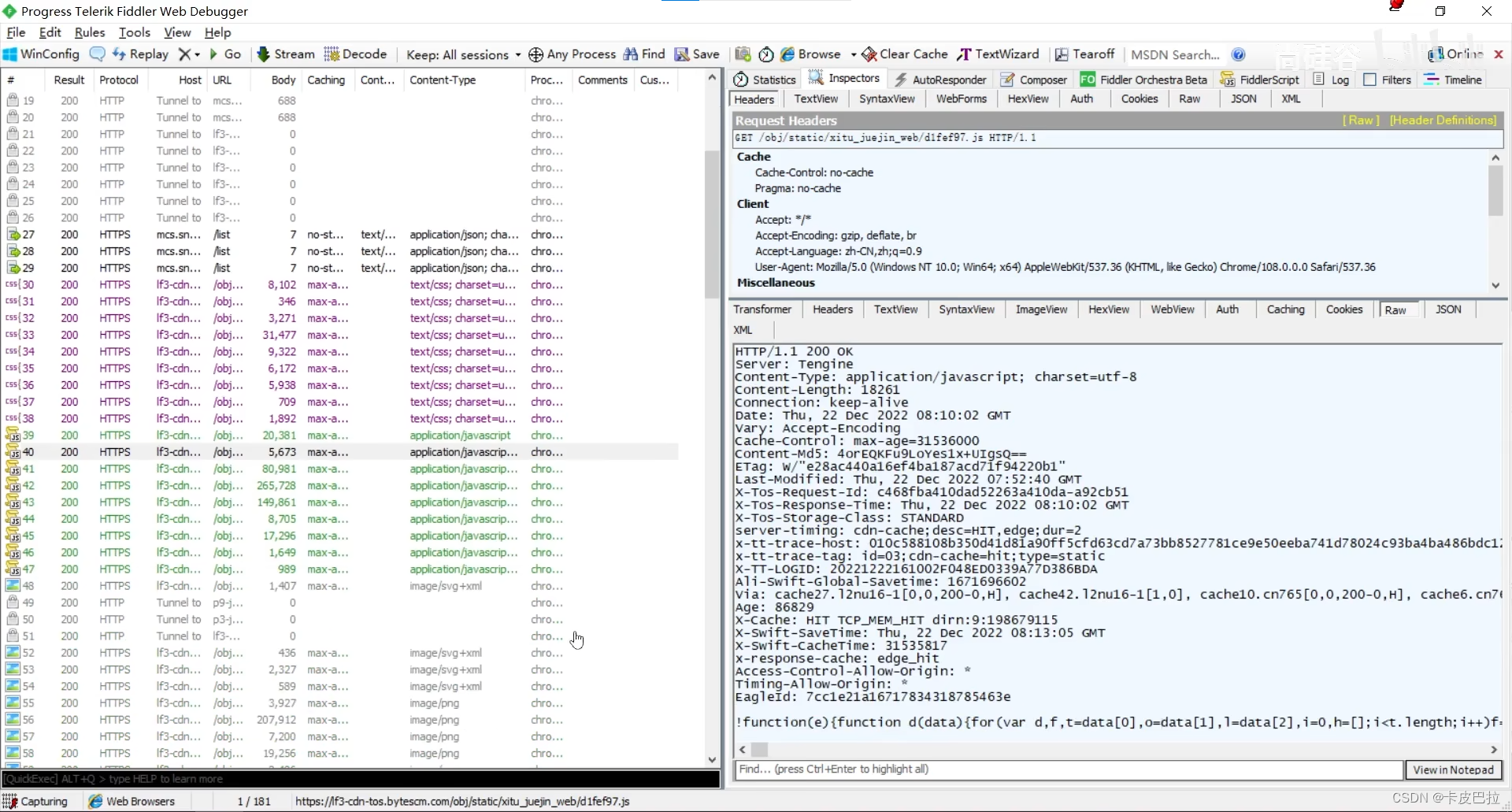Viewport: 1512px width, 812px height.
Task: Open WinConfig from the toolbar
Action: (x=42, y=54)
